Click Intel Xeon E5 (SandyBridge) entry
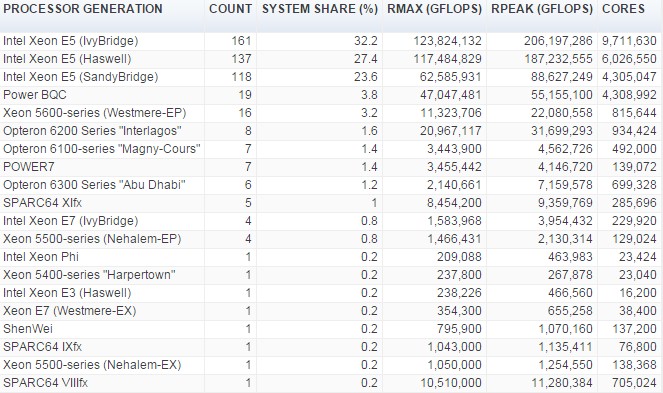Viewport: 663px width, 393px height. [80, 77]
